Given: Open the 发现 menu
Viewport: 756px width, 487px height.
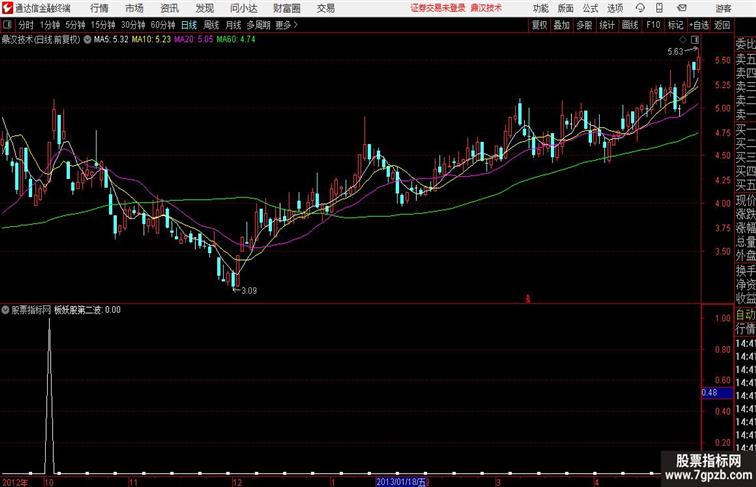Looking at the screenshot, I should (205, 8).
